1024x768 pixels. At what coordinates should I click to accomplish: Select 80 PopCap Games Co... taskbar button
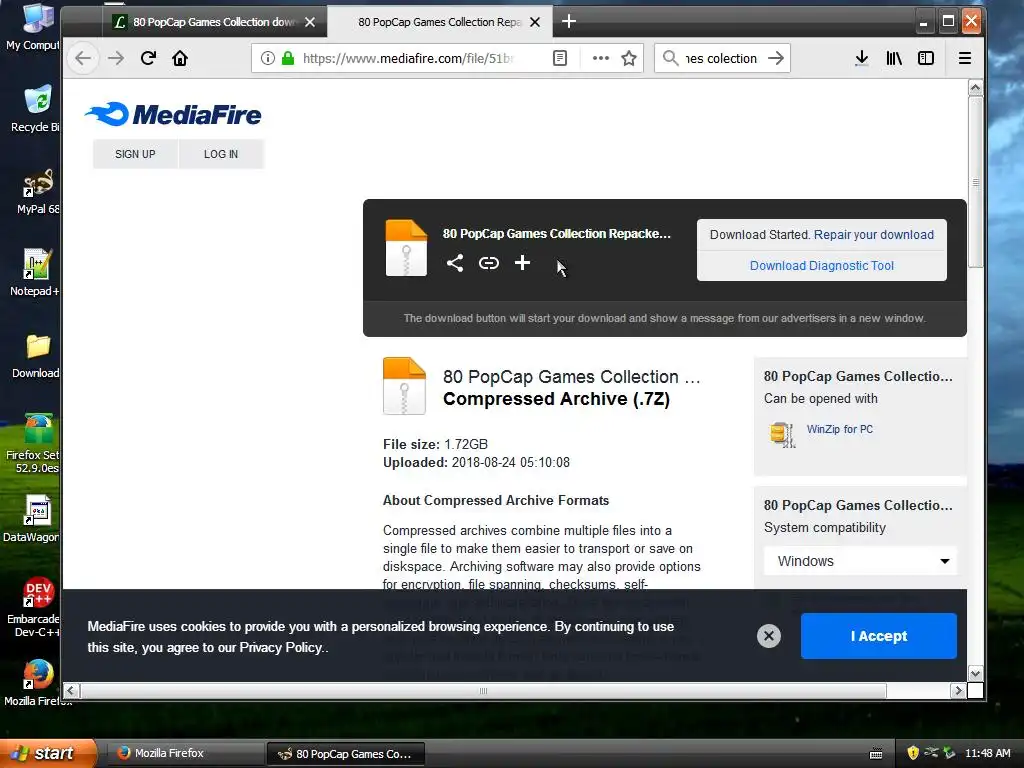click(346, 754)
